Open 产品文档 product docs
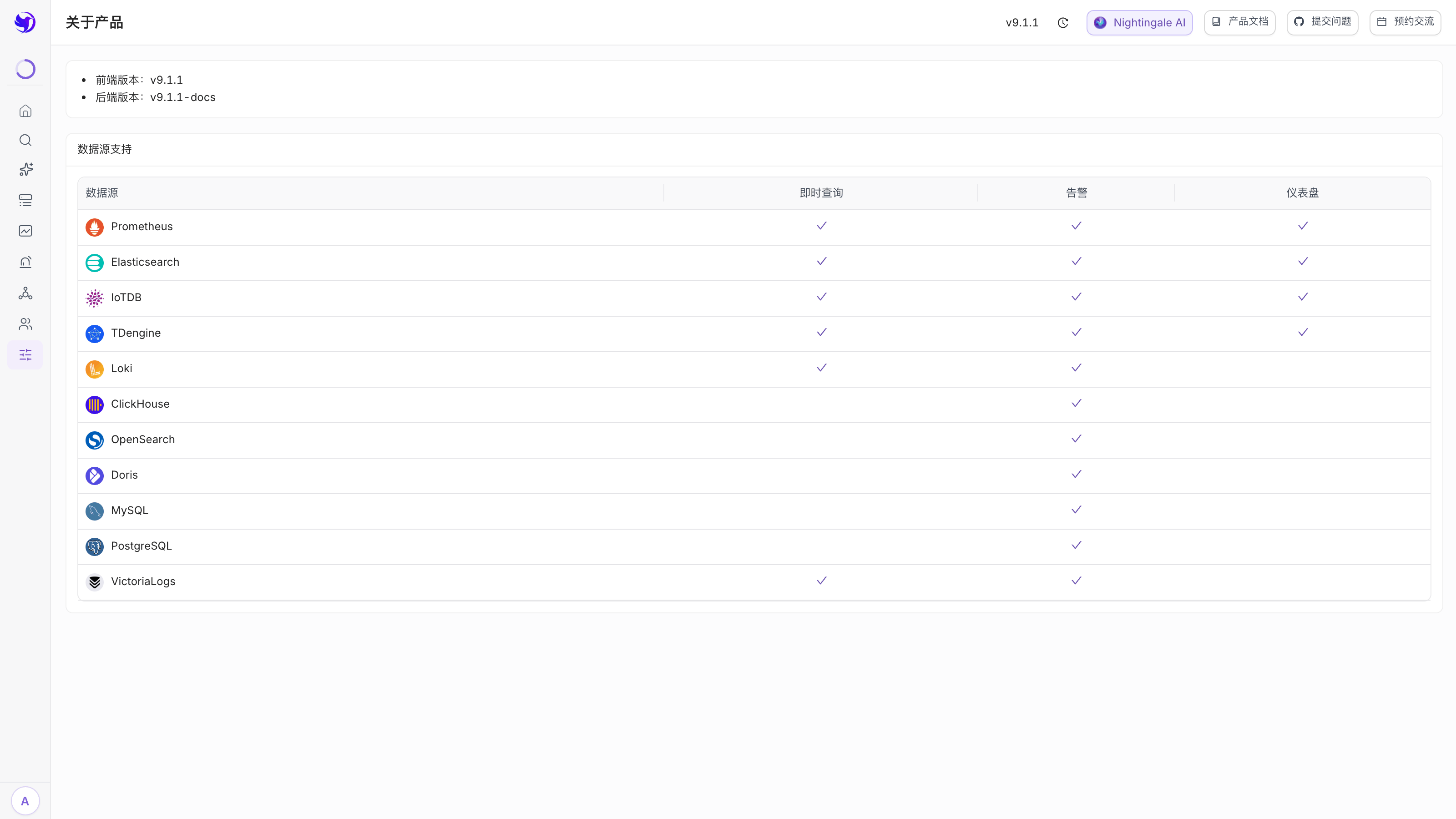 point(1239,23)
